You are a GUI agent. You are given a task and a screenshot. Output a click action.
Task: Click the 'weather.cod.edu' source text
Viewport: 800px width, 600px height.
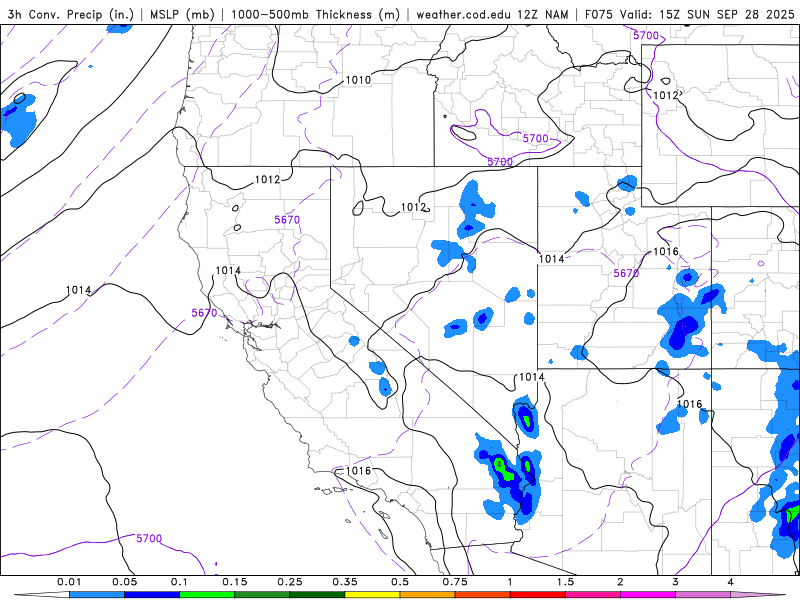[463, 14]
